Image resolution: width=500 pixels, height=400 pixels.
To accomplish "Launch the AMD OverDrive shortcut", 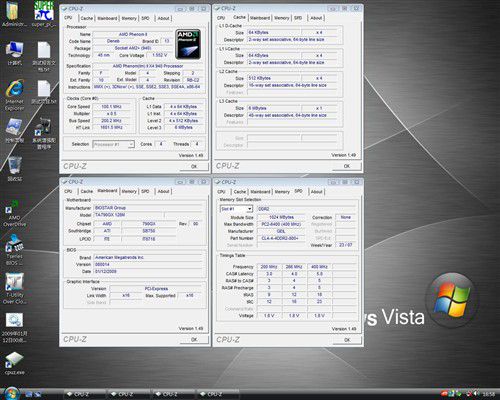I will point(14,213).
